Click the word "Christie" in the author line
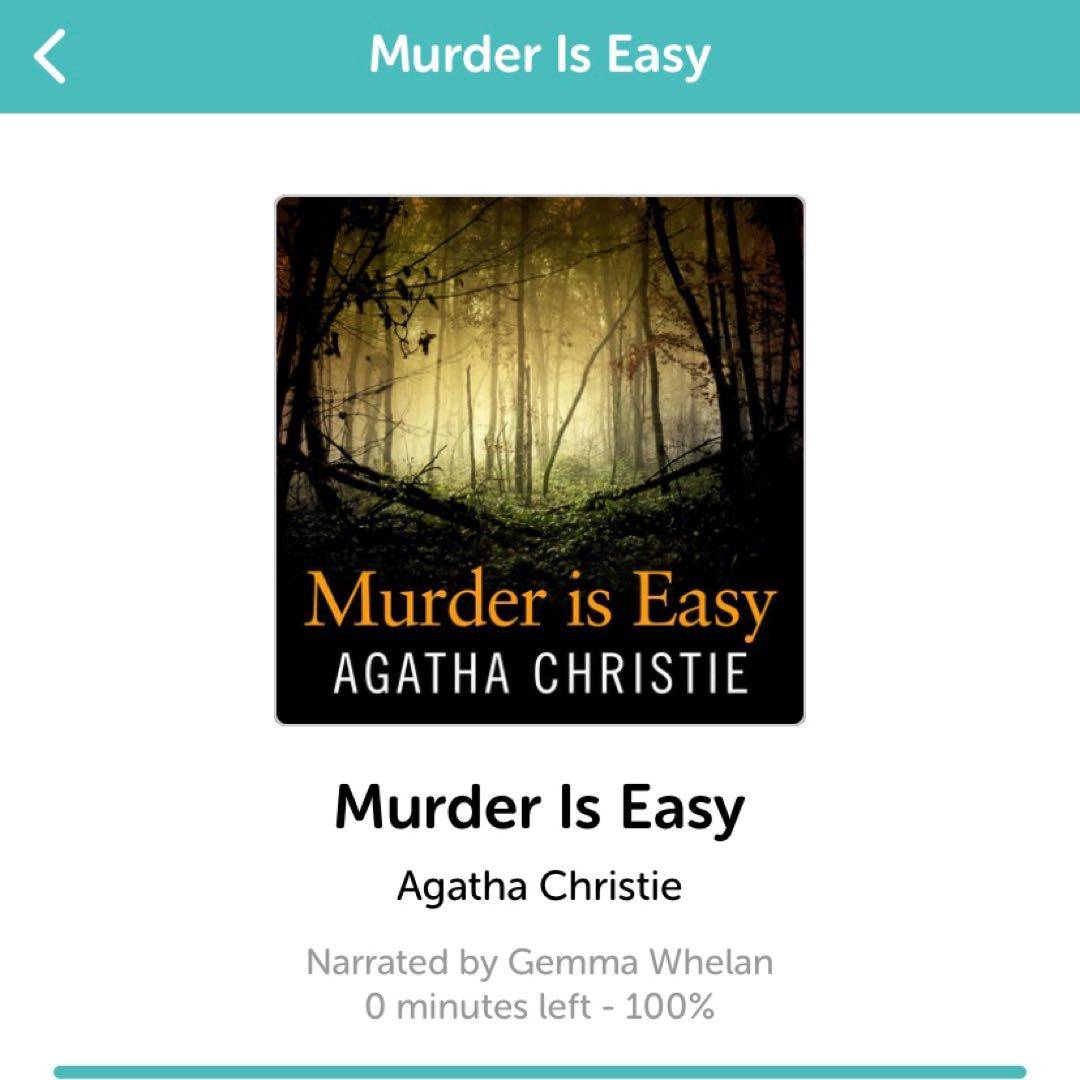The width and height of the screenshot is (1080, 1080). click(x=610, y=886)
